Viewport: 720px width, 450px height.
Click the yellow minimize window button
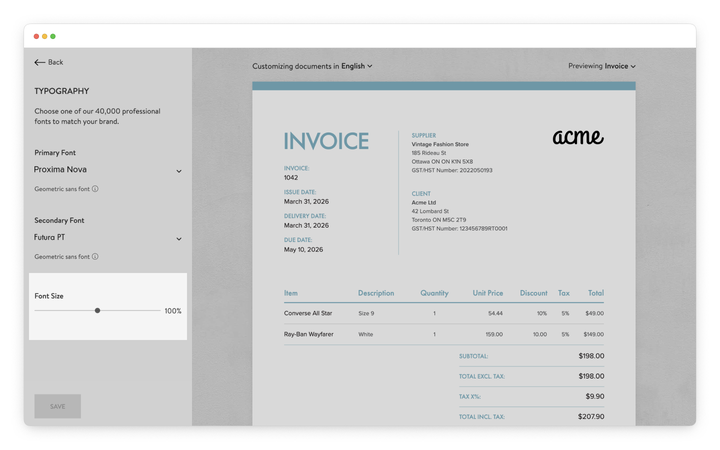pos(45,36)
